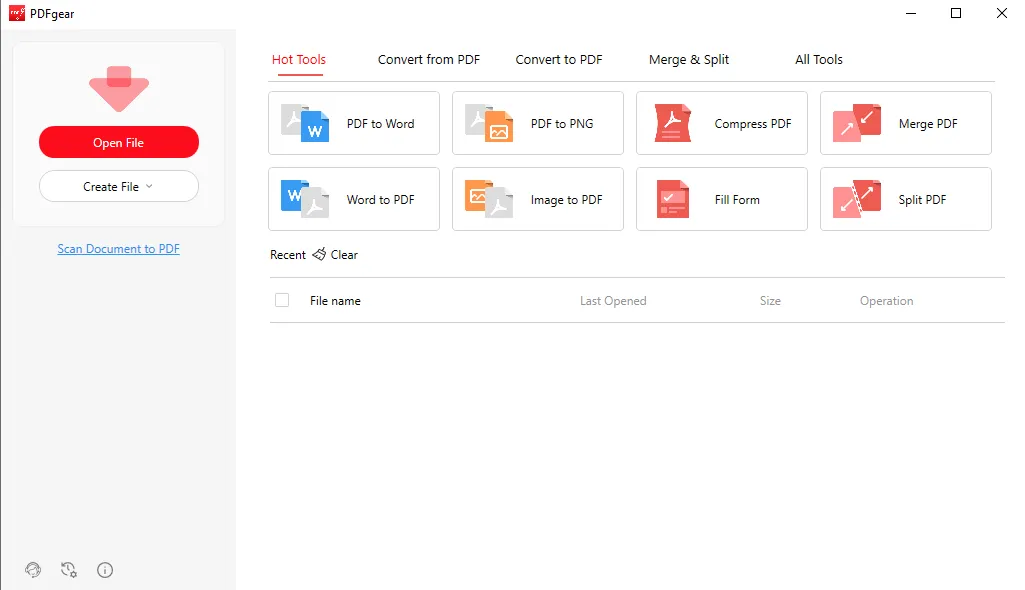This screenshot has height=590, width=1025.
Task: Sort by Last Opened column header
Action: click(x=613, y=301)
